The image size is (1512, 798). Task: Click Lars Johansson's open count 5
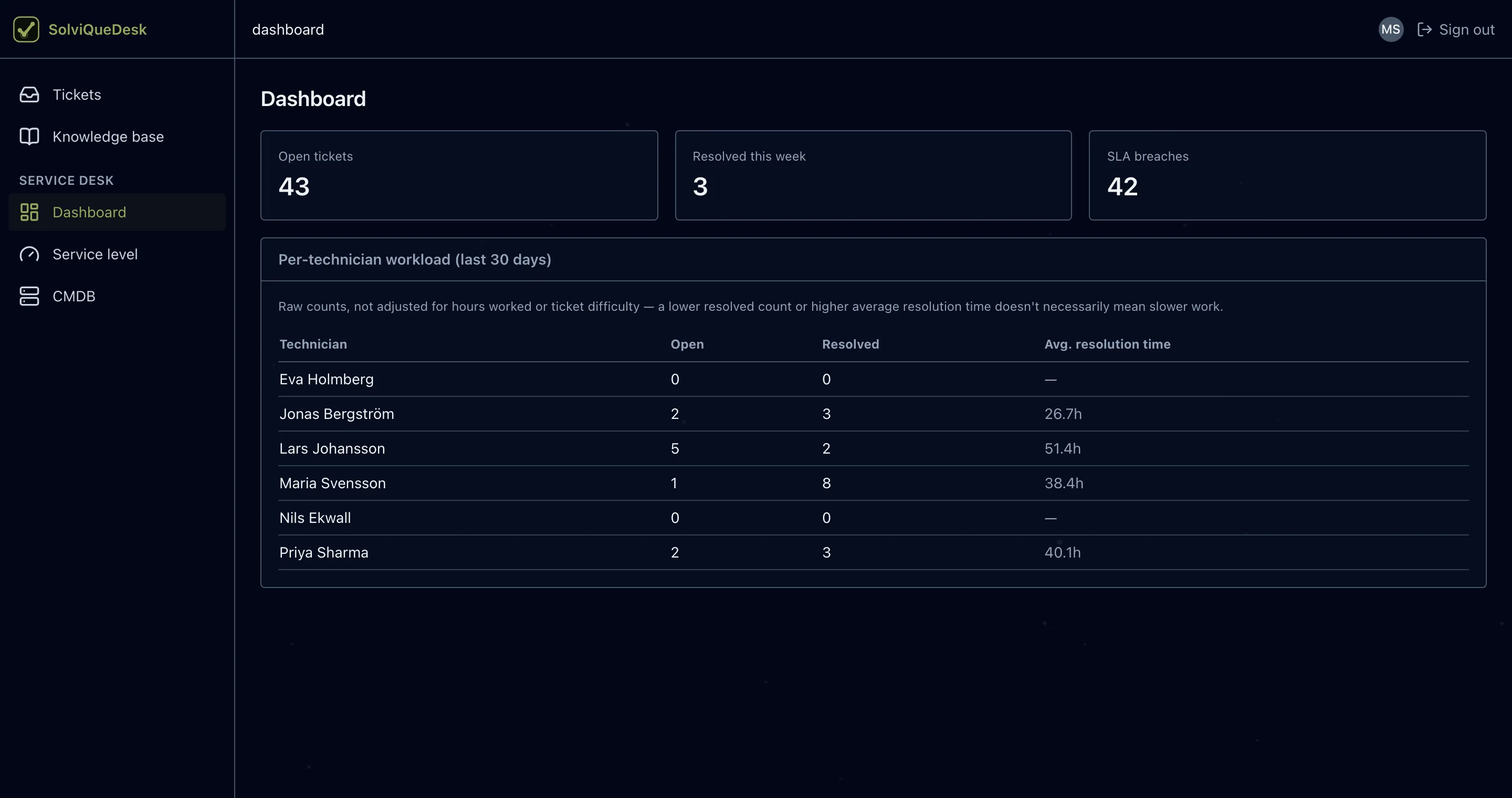click(675, 449)
